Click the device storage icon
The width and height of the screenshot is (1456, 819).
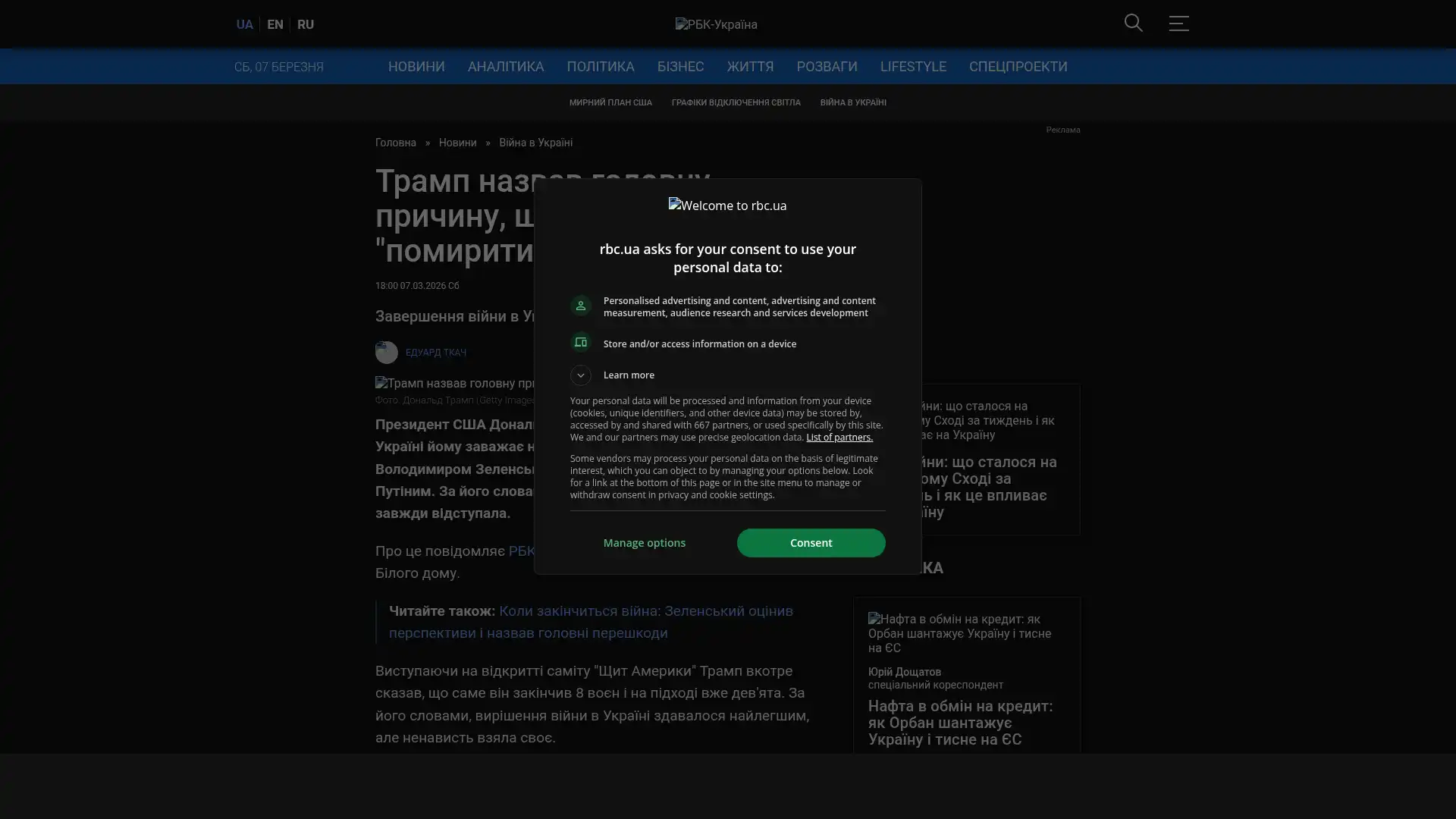click(x=580, y=343)
